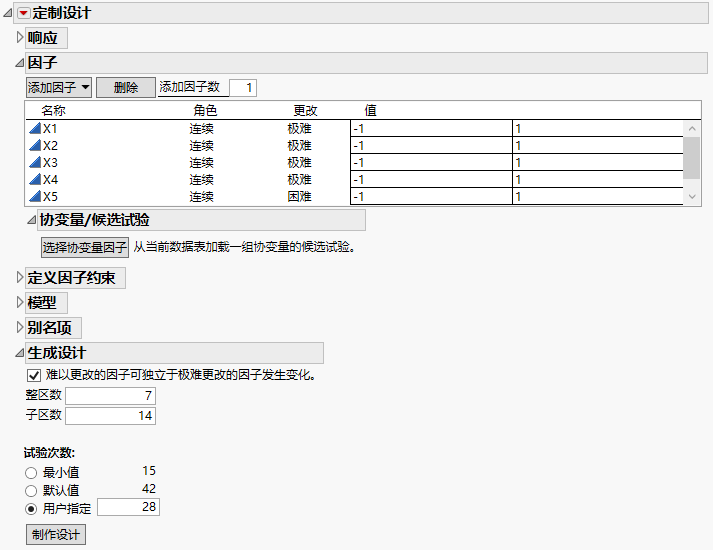Click the 角色 column header

tap(205, 110)
